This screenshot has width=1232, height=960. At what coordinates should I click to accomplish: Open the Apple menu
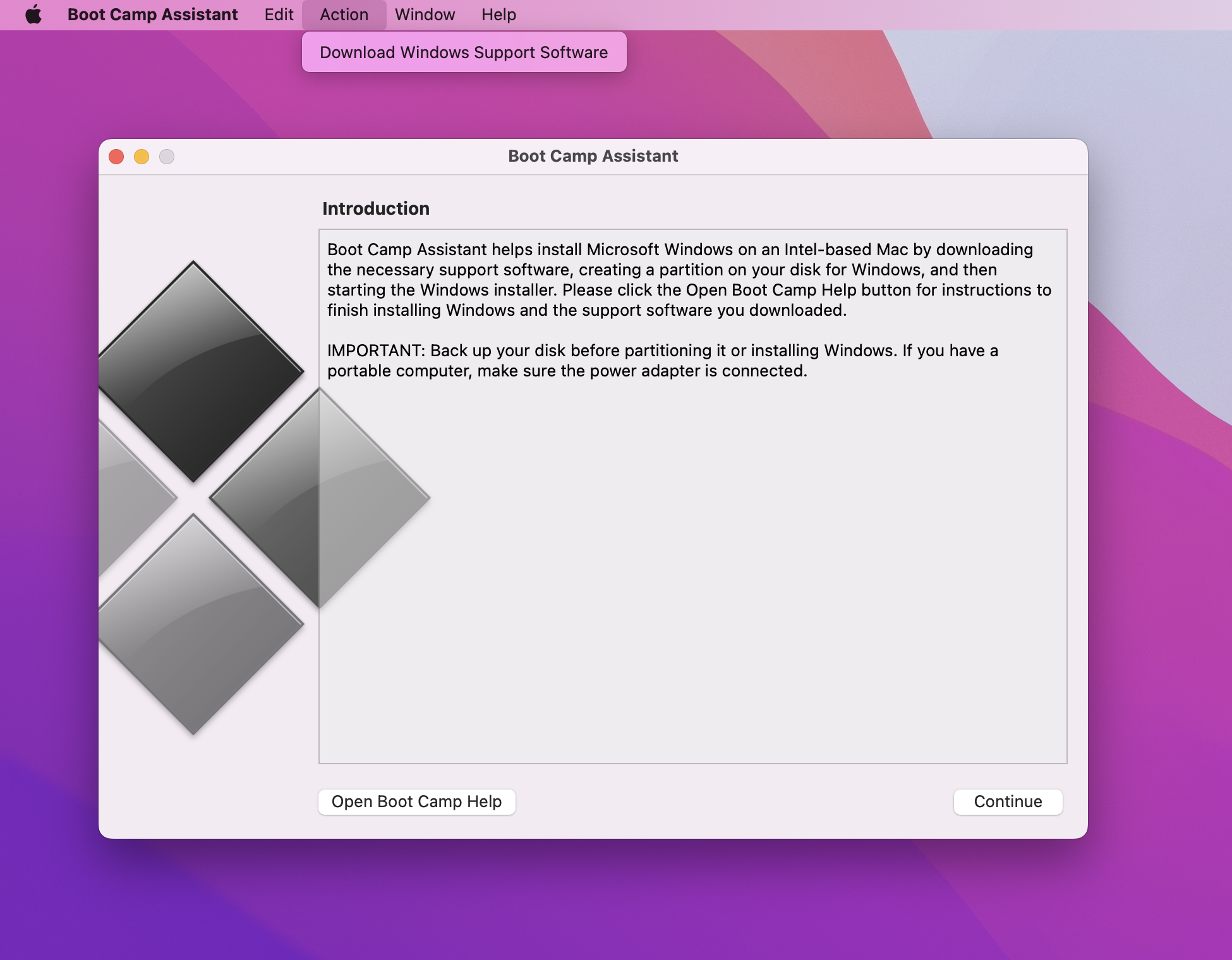[x=35, y=14]
